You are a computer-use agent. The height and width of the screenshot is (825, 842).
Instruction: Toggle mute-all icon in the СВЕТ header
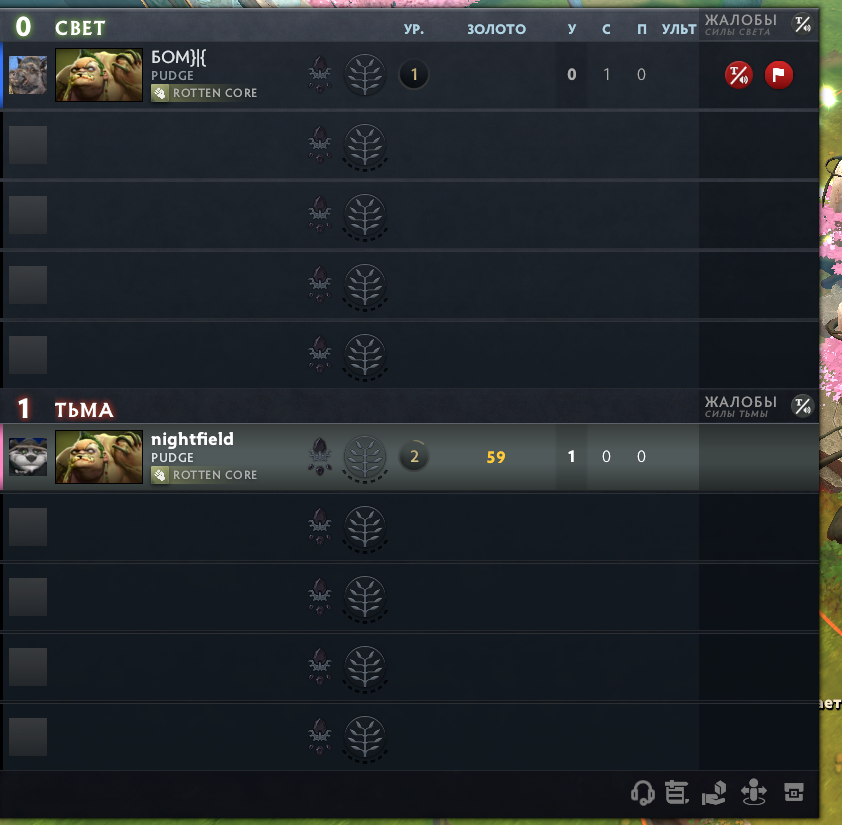click(803, 24)
